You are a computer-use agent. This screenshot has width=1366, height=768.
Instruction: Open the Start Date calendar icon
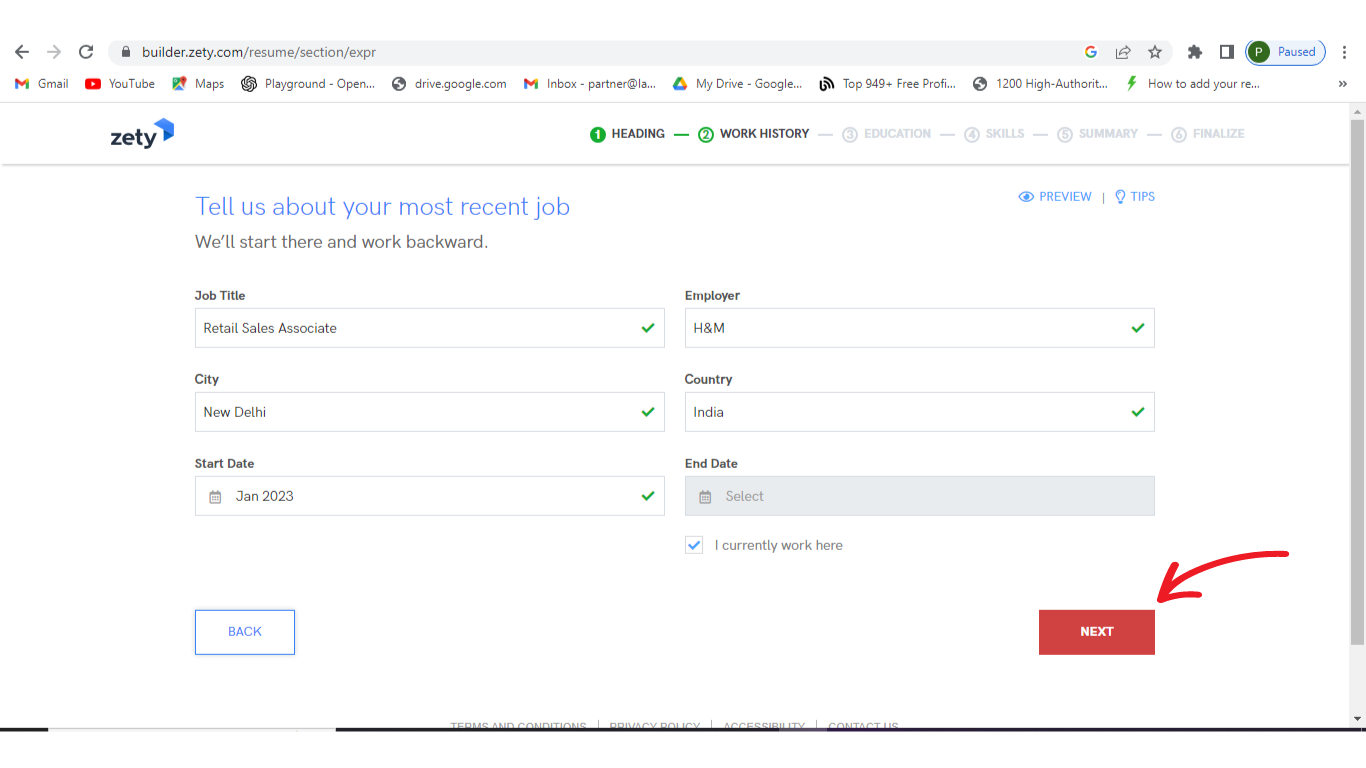pos(215,497)
